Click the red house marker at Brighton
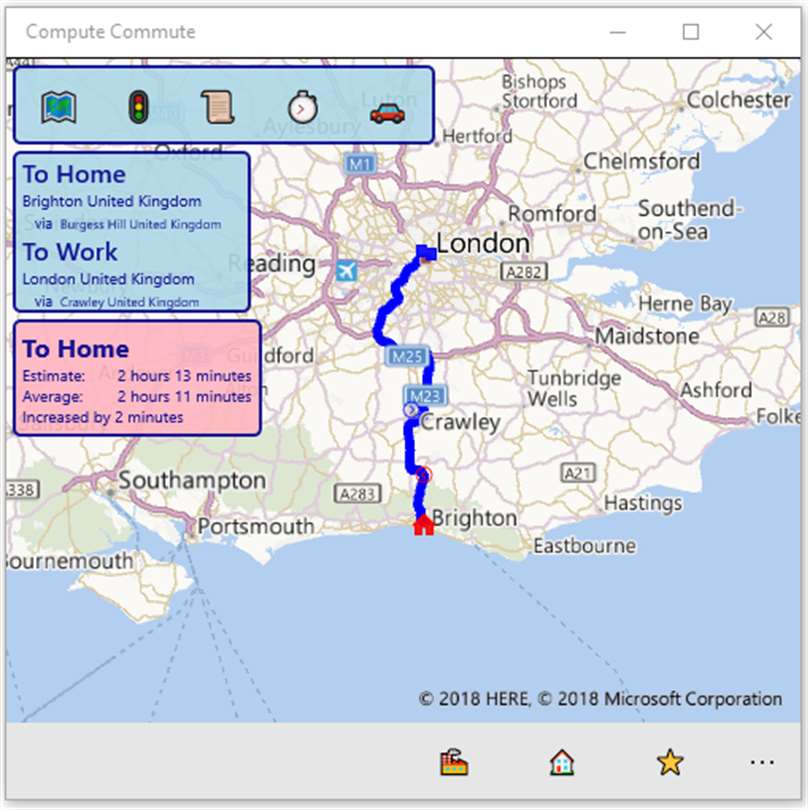The width and height of the screenshot is (808, 810). point(424,525)
